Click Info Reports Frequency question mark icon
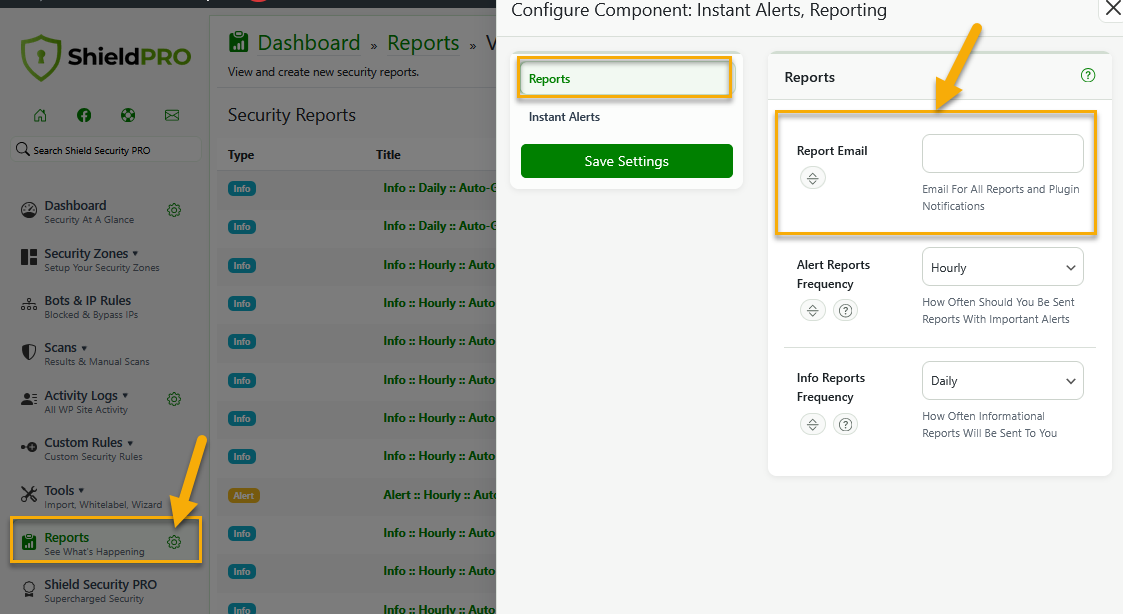 pyautogui.click(x=845, y=425)
